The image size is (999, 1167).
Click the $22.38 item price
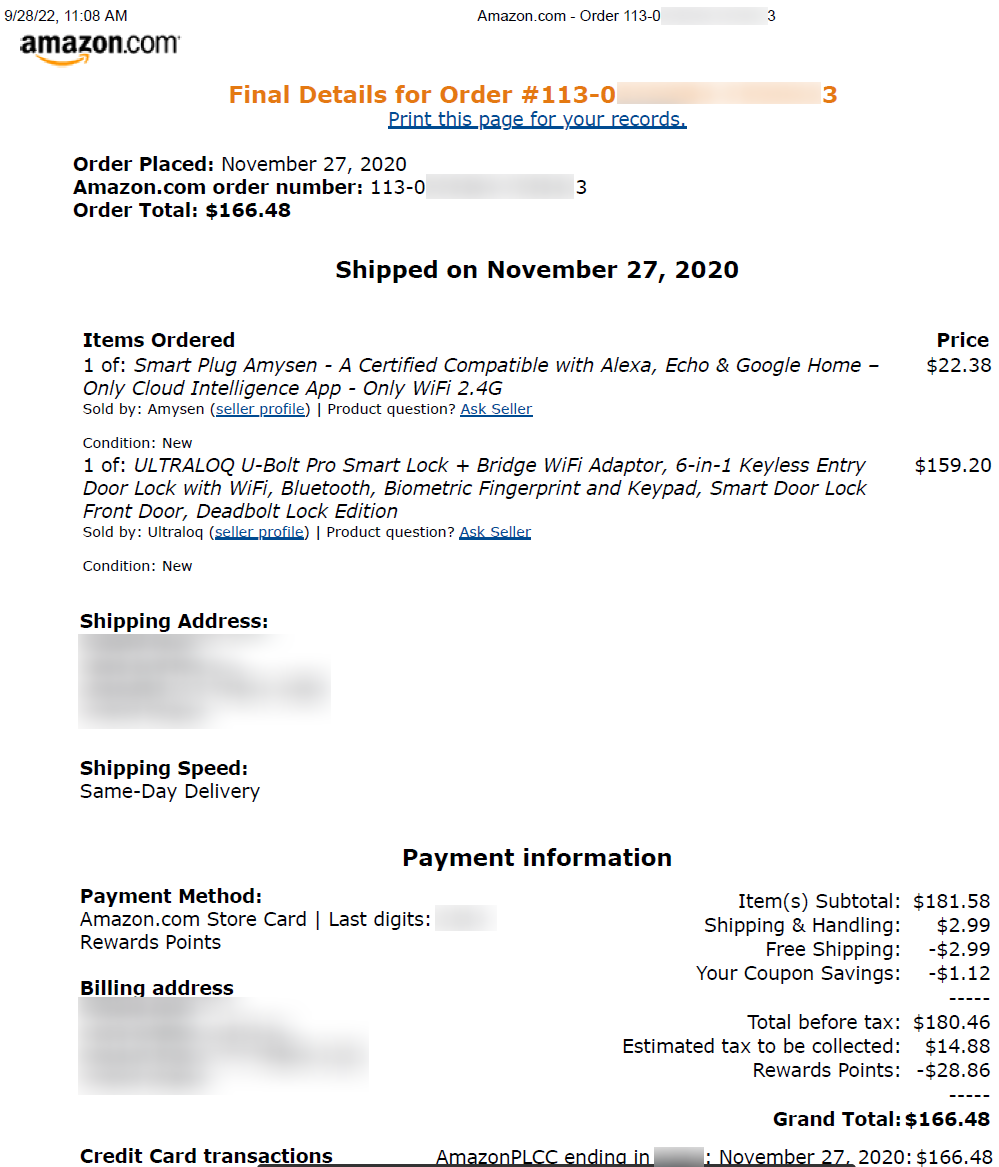pos(958,365)
